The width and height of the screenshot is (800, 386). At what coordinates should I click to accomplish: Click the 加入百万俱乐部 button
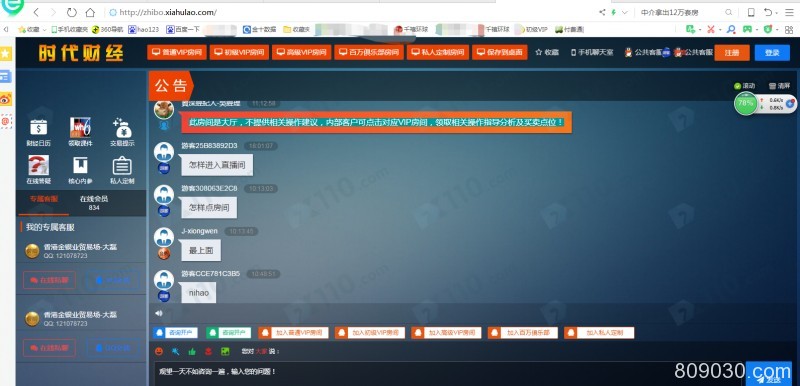(522, 333)
